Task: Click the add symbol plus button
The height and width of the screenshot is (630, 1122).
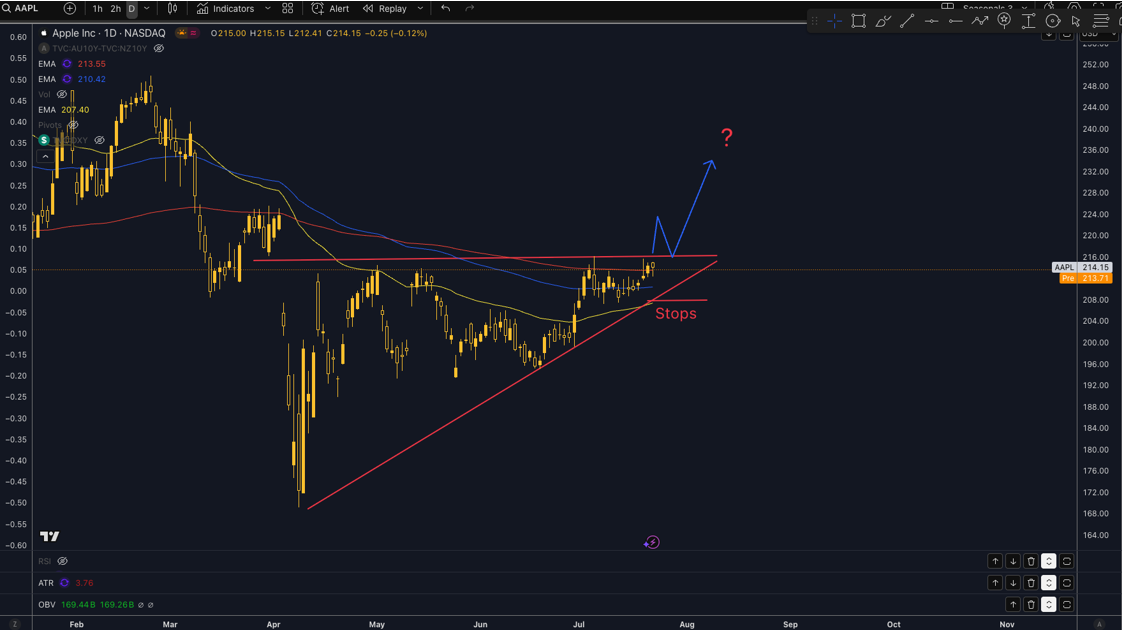Action: (x=69, y=9)
